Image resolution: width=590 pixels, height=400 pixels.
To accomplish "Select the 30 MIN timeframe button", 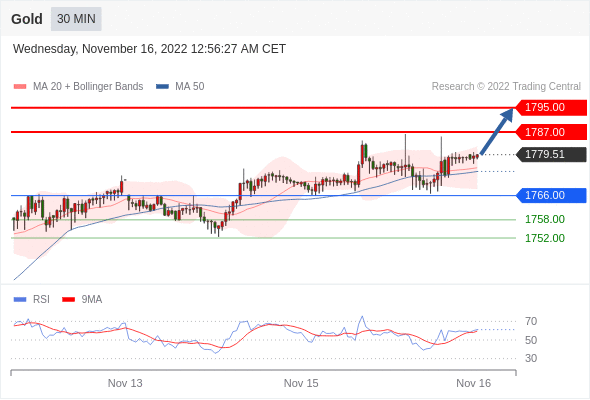I will [76, 19].
